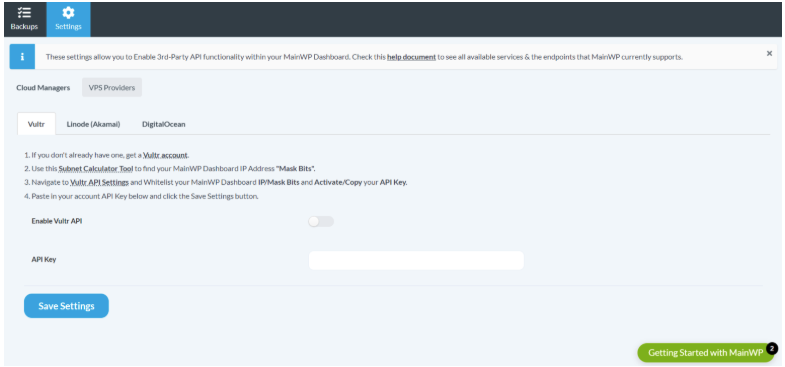Switch to the Cloud Managers section
The height and width of the screenshot is (367, 785).
click(43, 88)
